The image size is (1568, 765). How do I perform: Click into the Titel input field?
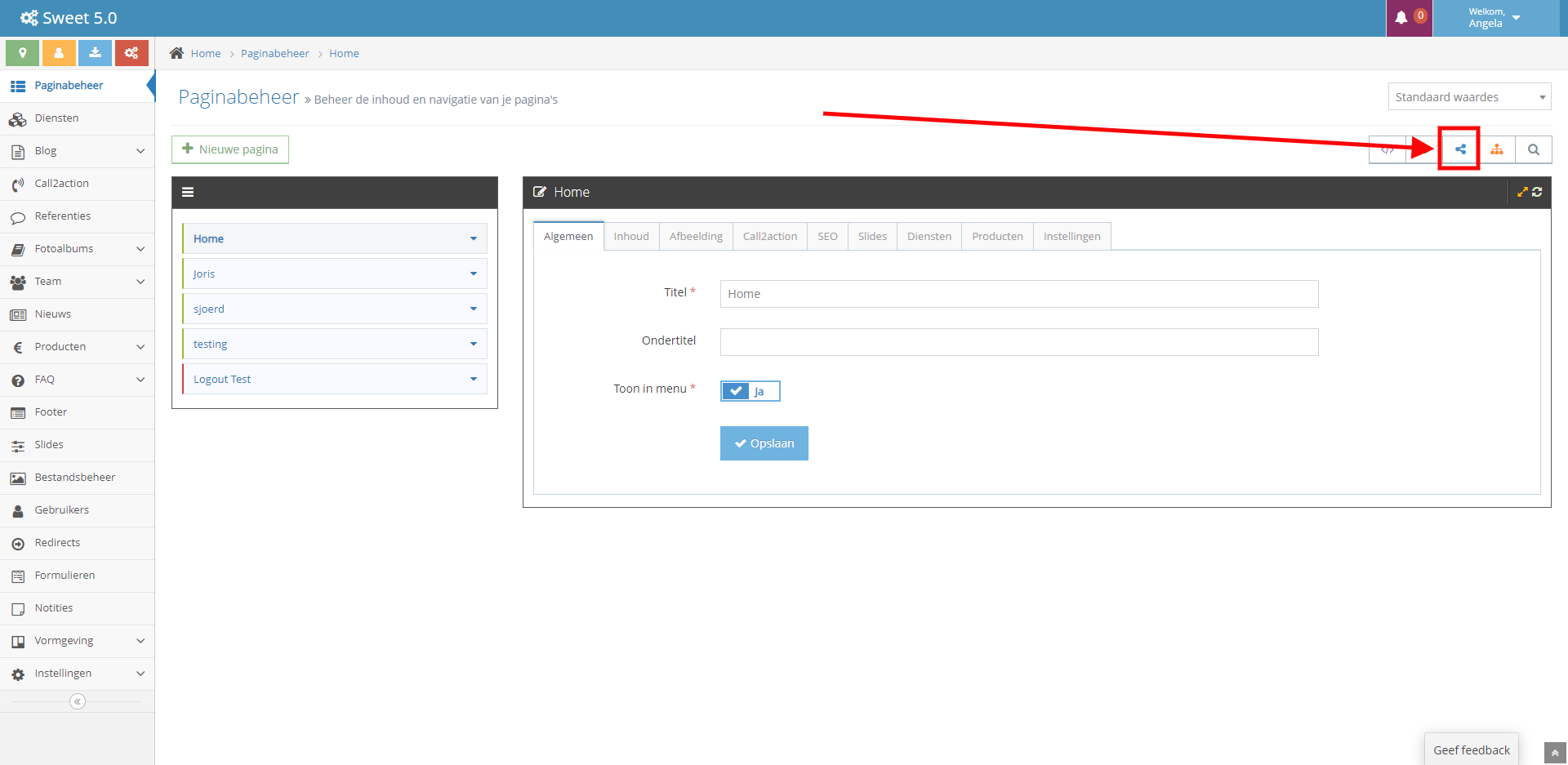[1019, 294]
